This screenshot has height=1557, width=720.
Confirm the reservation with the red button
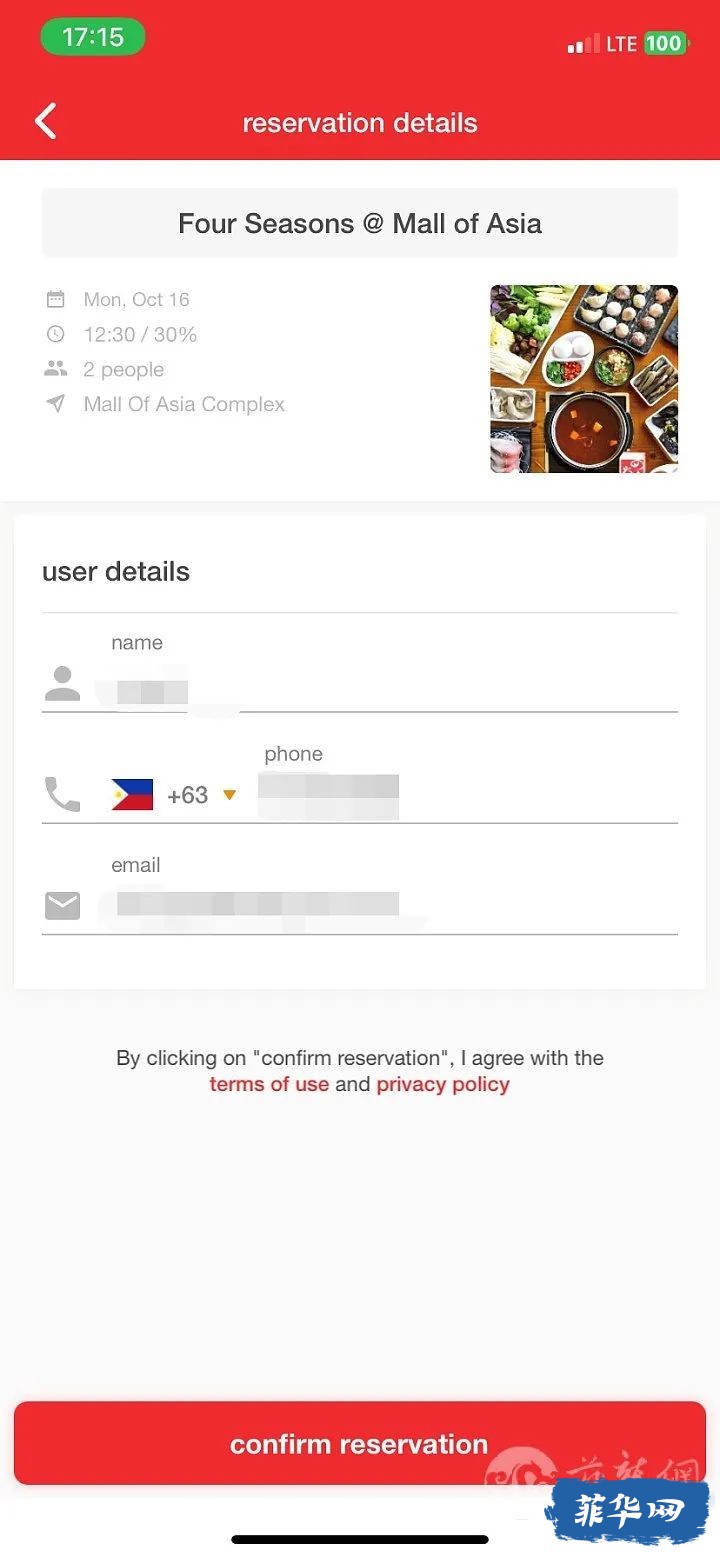pos(360,1443)
